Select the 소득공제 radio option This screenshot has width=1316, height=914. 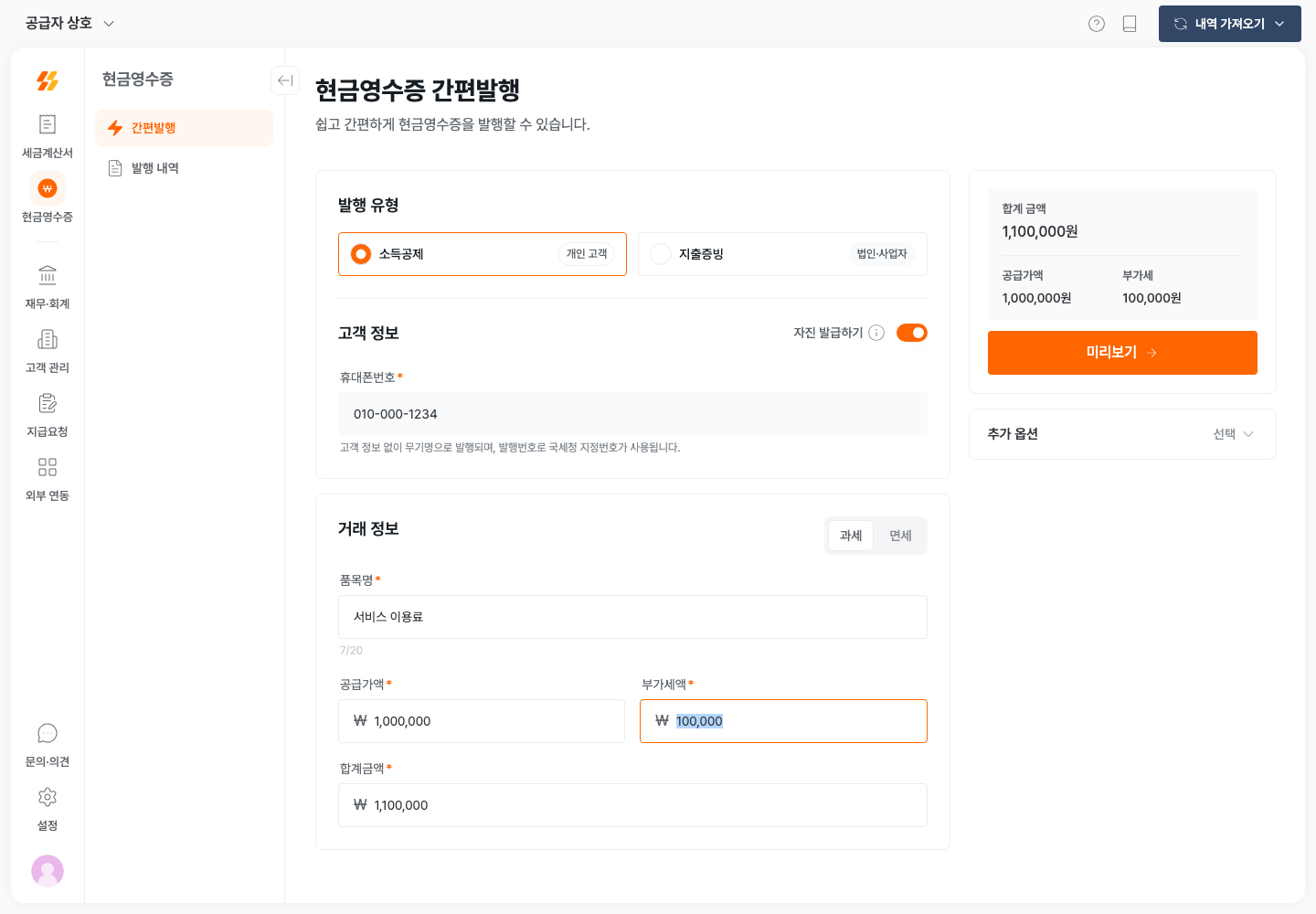point(483,254)
